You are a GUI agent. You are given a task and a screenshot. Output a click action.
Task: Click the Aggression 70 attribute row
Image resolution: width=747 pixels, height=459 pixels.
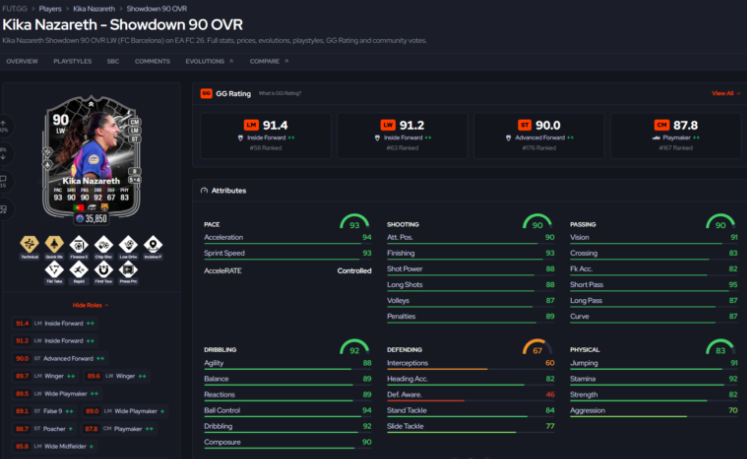pyautogui.click(x=654, y=411)
